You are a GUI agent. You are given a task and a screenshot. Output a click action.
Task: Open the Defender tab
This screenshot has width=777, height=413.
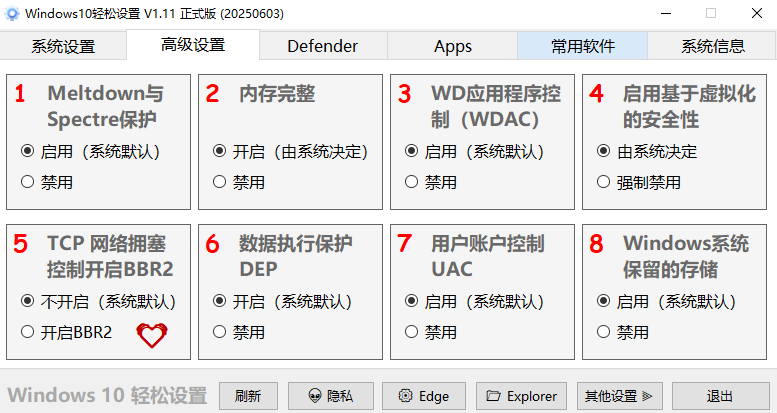pos(323,46)
